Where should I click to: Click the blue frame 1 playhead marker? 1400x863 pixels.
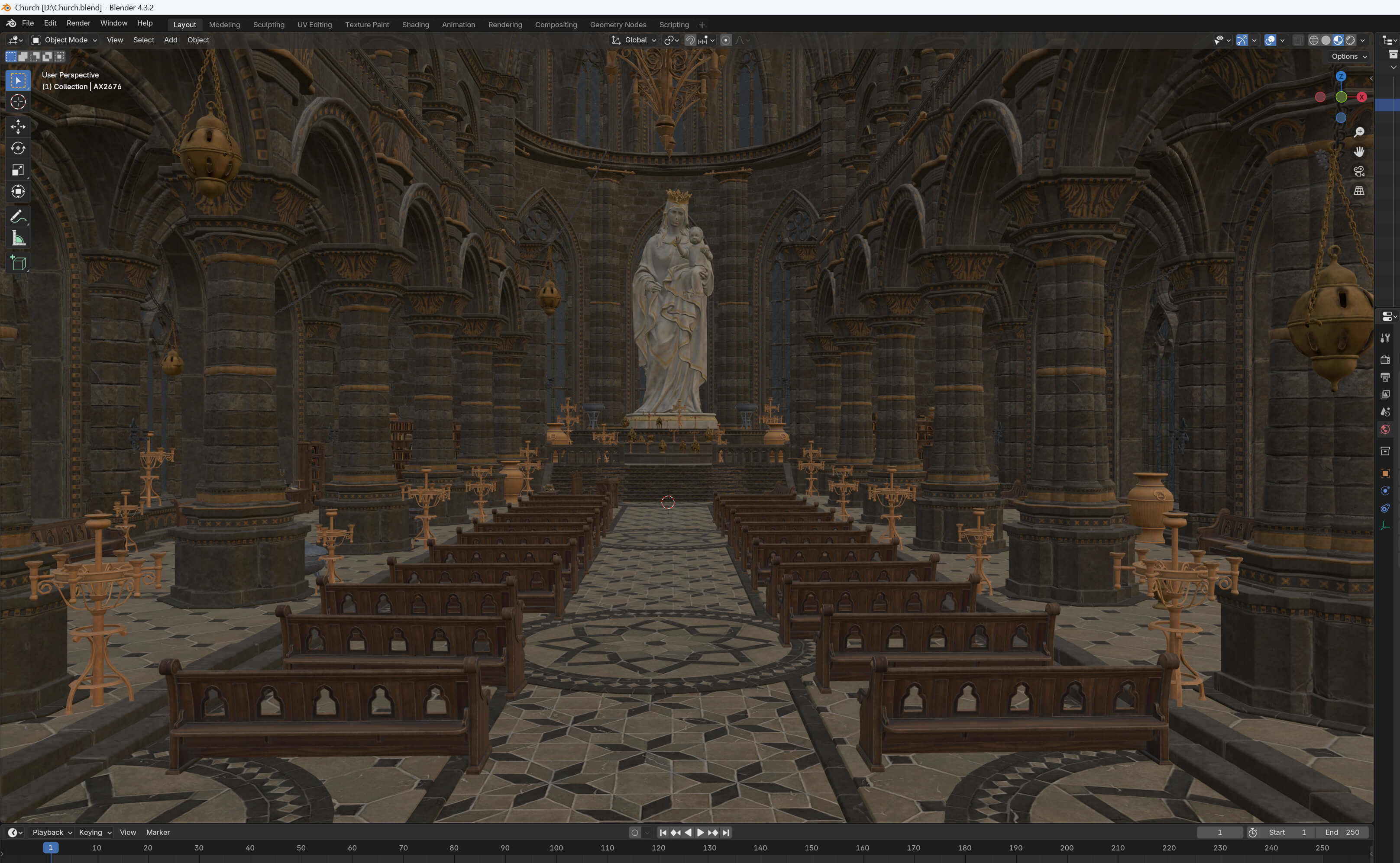click(51, 848)
